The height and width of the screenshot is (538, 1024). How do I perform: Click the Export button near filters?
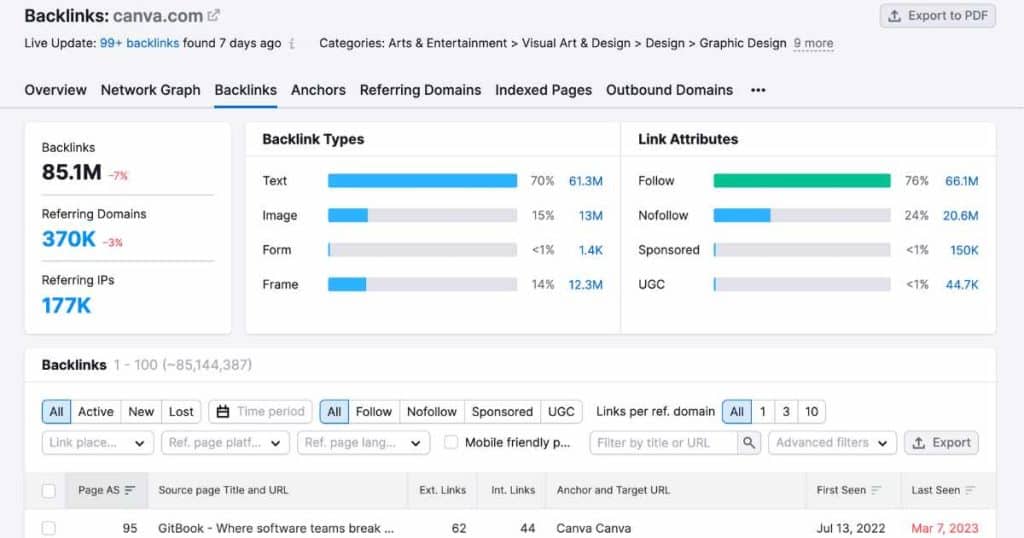941,443
